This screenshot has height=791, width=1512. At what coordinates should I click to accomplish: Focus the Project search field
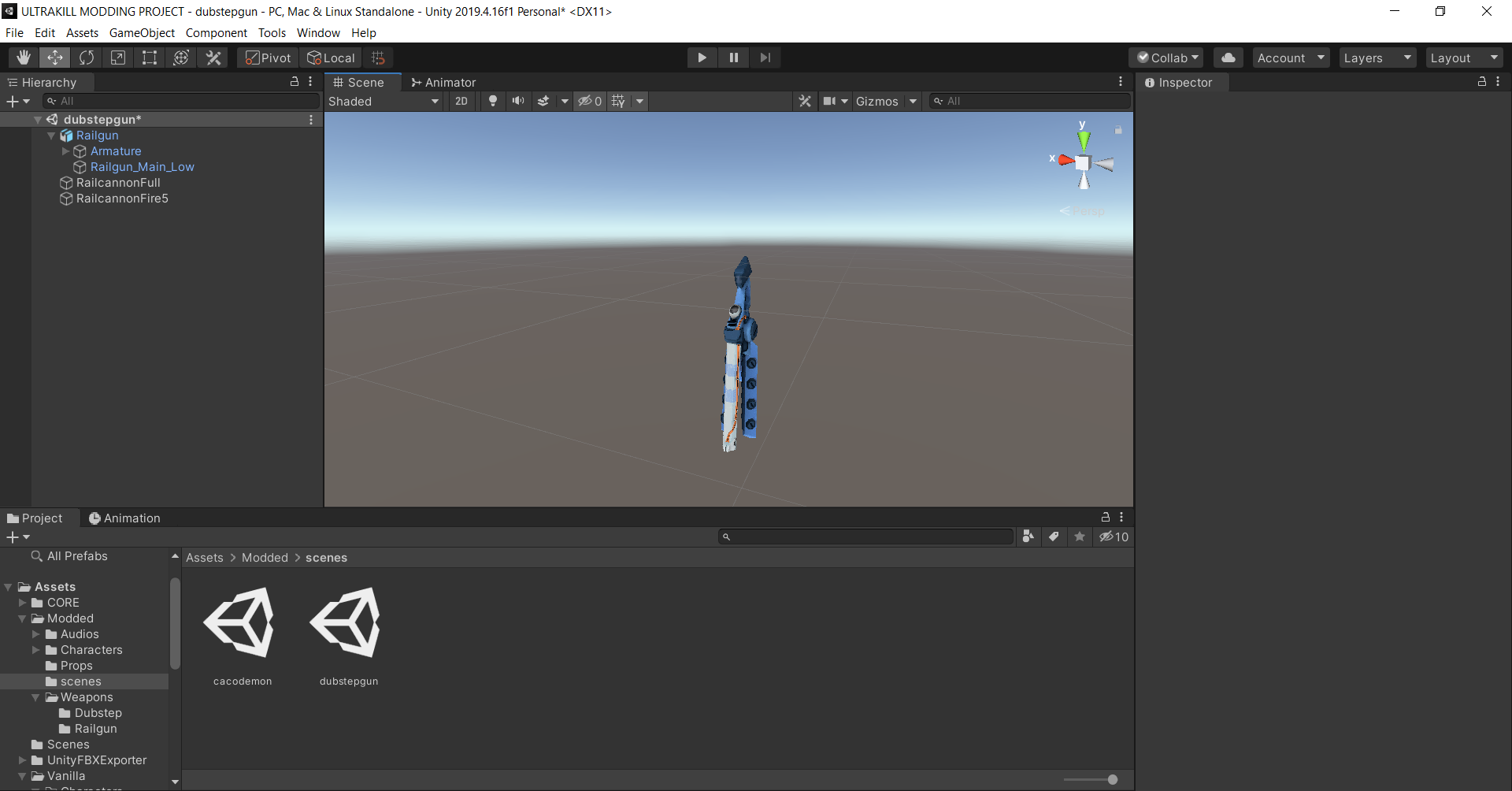(x=866, y=537)
